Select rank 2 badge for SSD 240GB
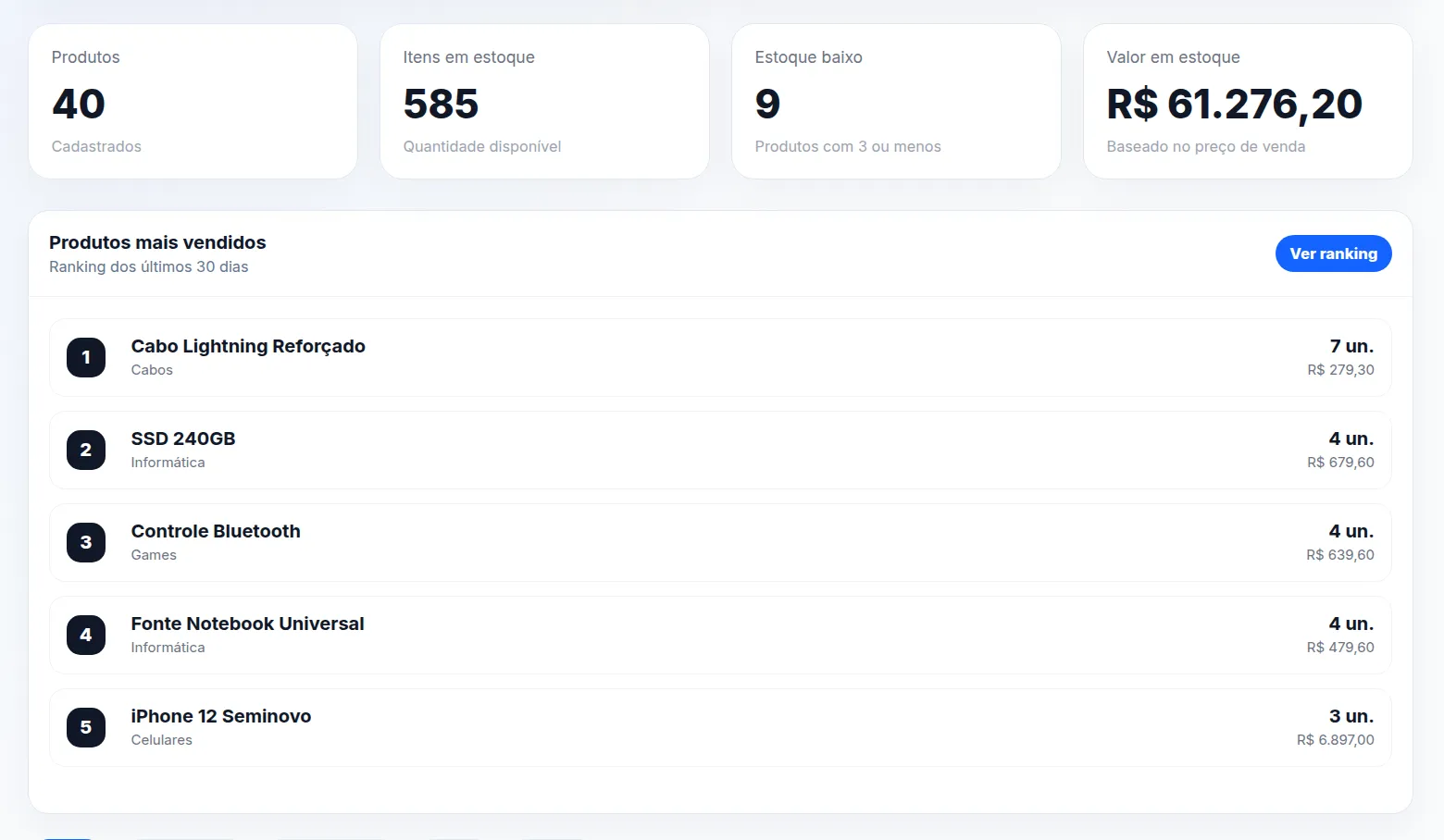The width and height of the screenshot is (1444, 840). [x=86, y=450]
